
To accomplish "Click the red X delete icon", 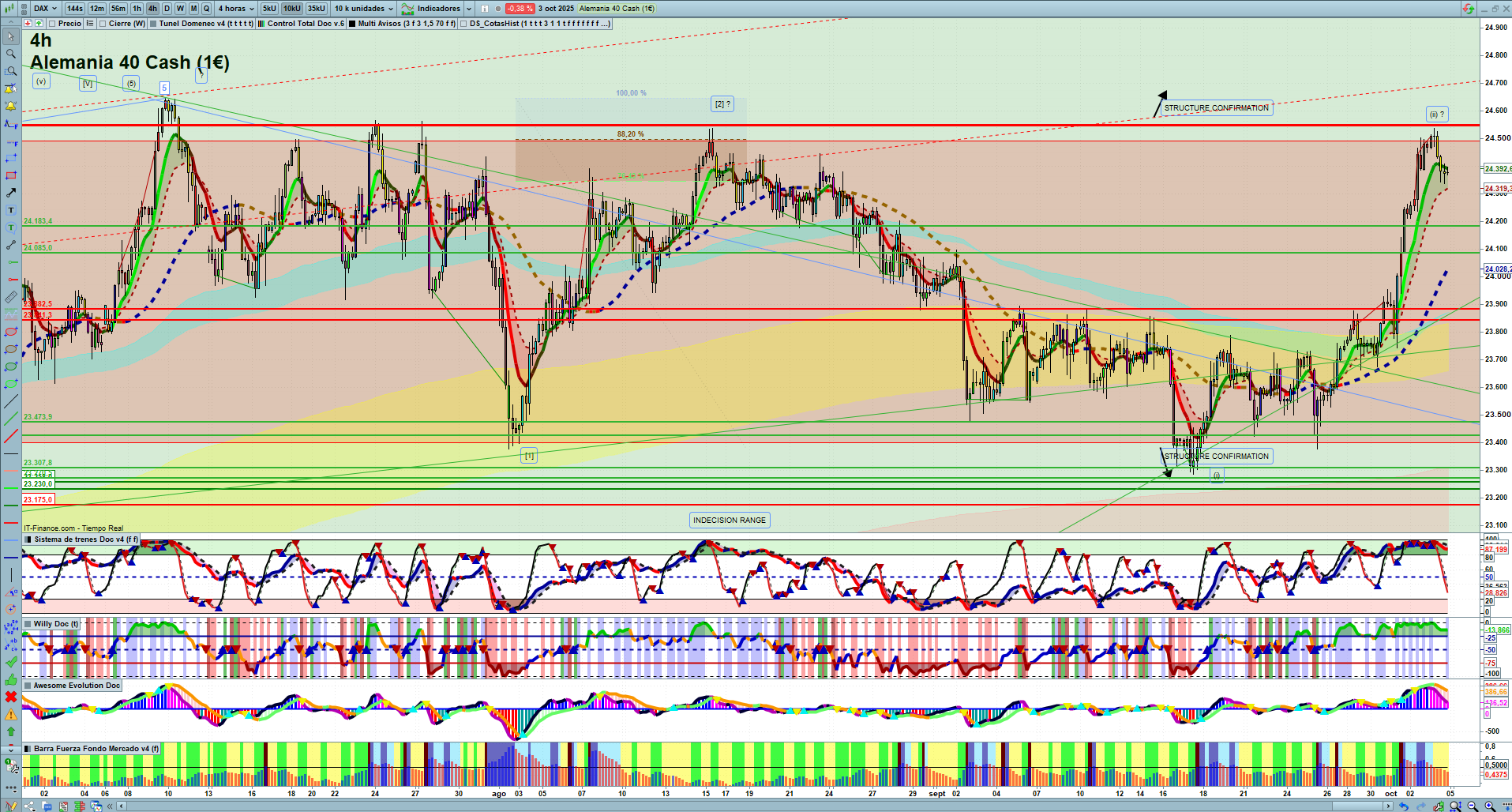I will point(11,697).
